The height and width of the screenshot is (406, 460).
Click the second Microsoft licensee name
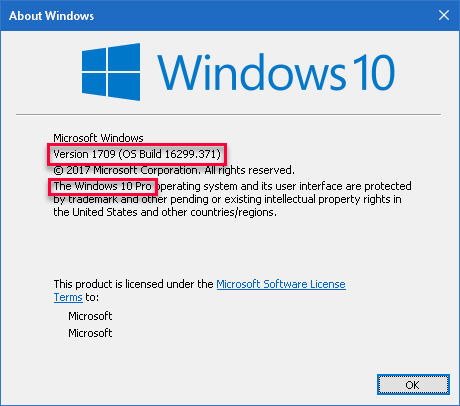point(90,333)
